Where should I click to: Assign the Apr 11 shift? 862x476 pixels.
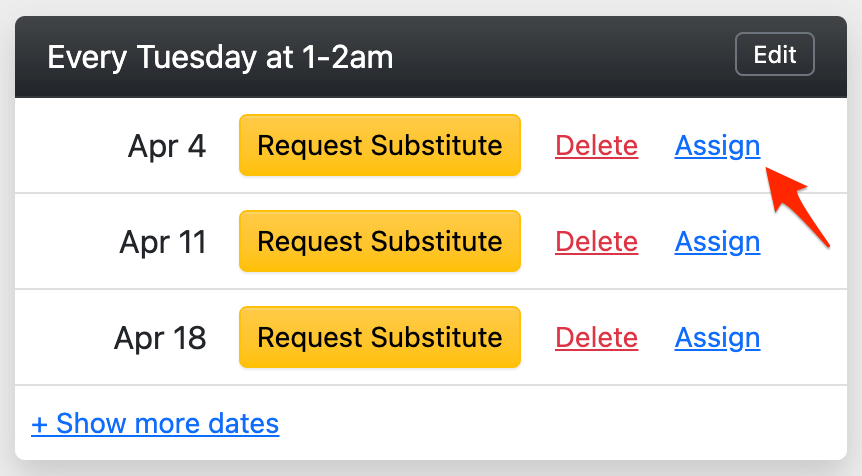click(717, 242)
